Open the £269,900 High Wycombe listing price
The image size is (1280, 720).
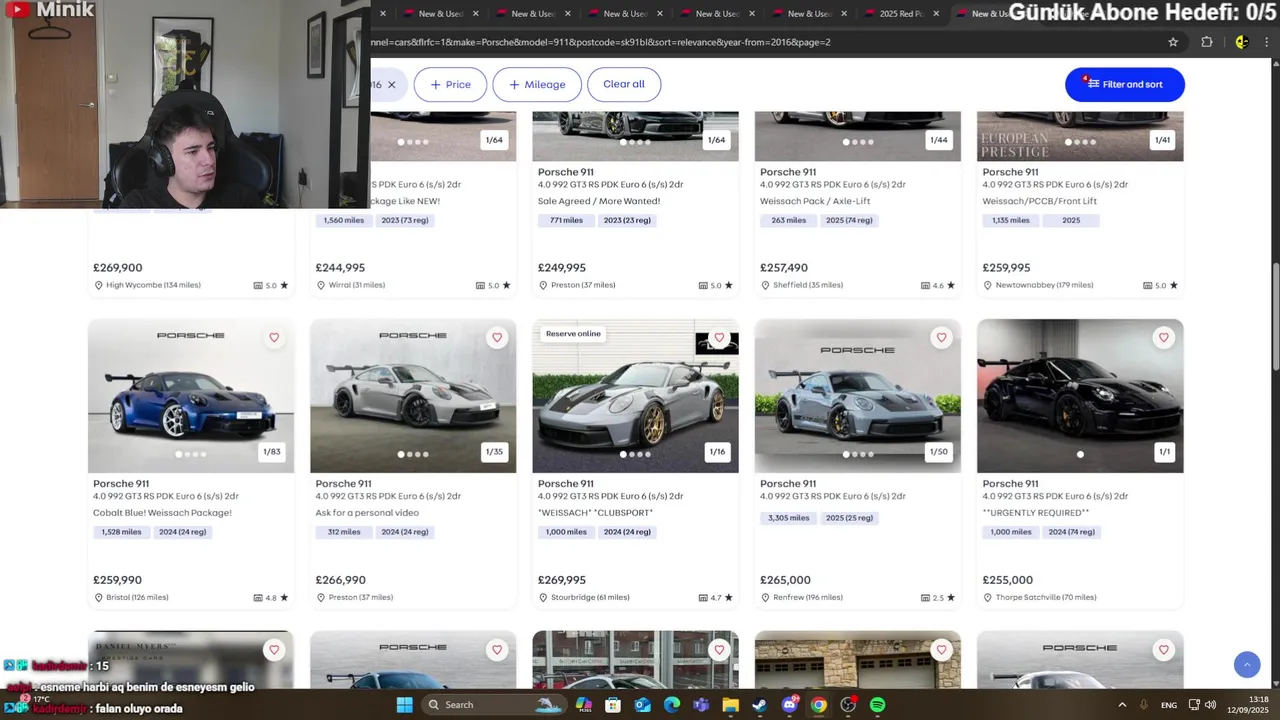coord(118,268)
